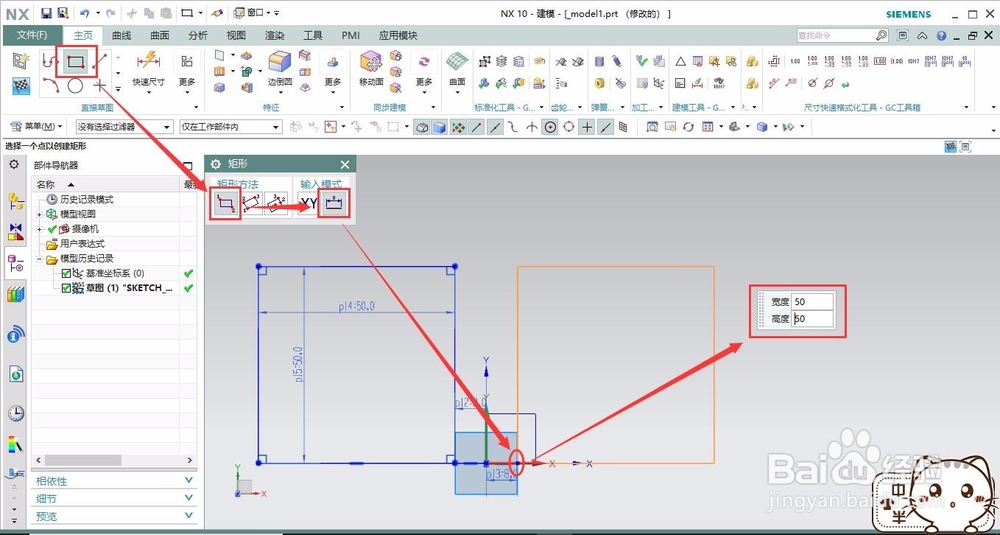This screenshot has height=535, width=1000.
Task: Switch to parameter input mode
Action: [334, 203]
